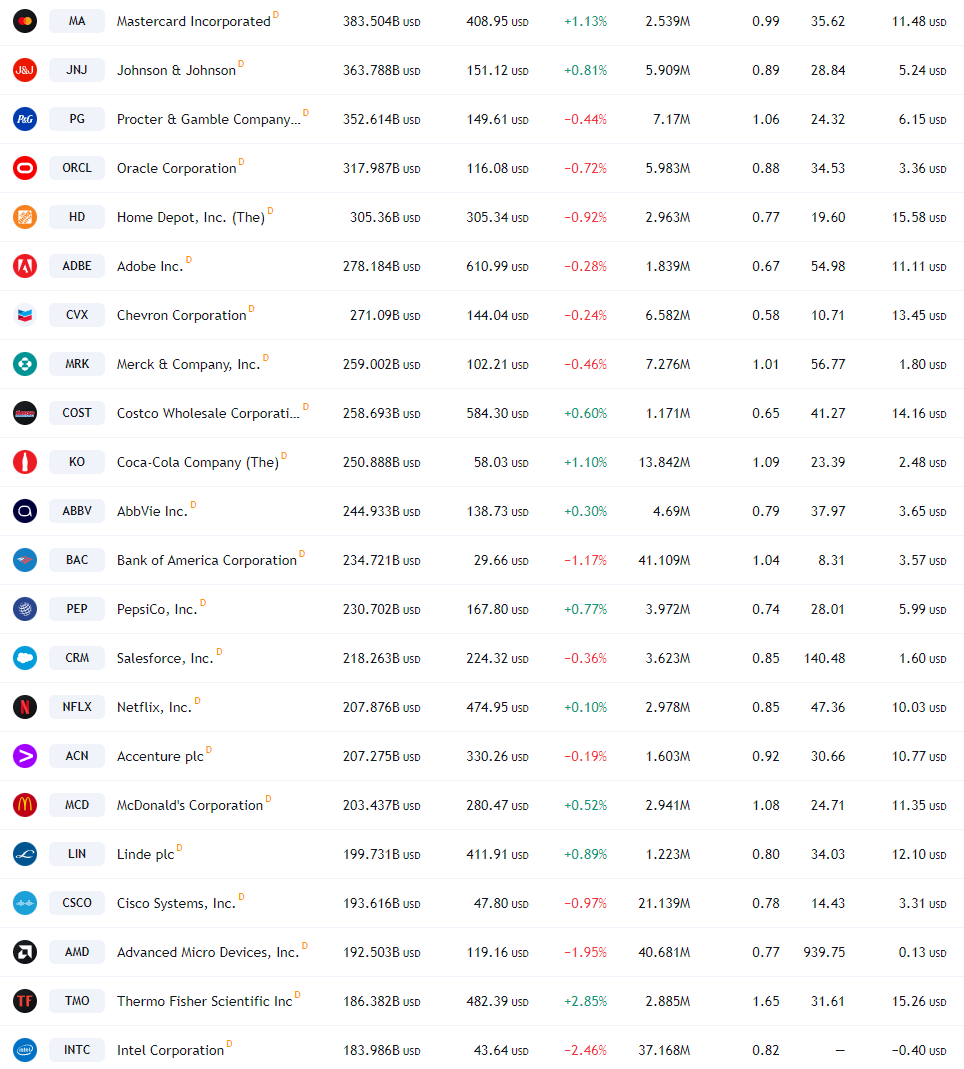Open the MA ticker symbol
The height and width of the screenshot is (1069, 964).
tap(77, 21)
